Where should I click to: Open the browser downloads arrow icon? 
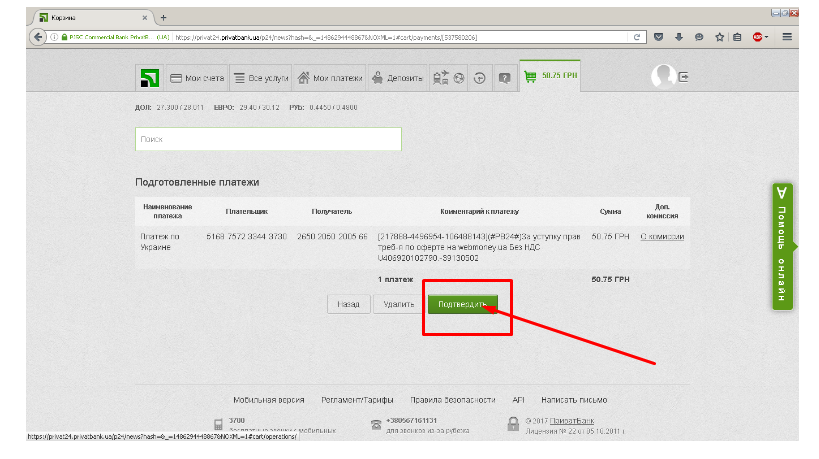(678, 37)
